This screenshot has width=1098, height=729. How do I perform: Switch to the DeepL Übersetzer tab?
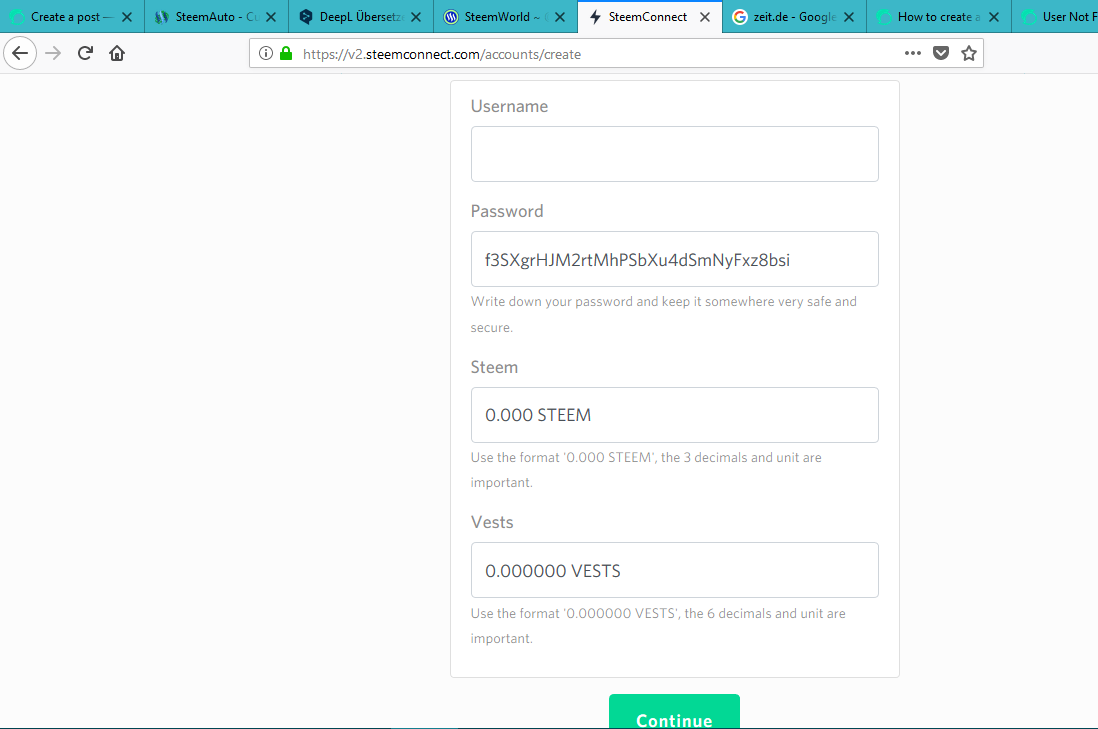pyautogui.click(x=361, y=17)
